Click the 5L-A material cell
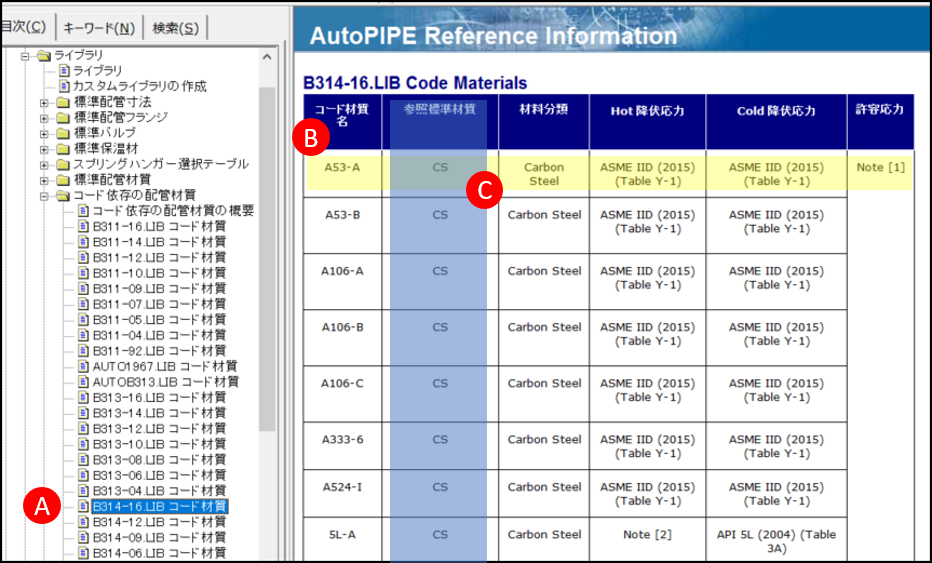 (342, 540)
